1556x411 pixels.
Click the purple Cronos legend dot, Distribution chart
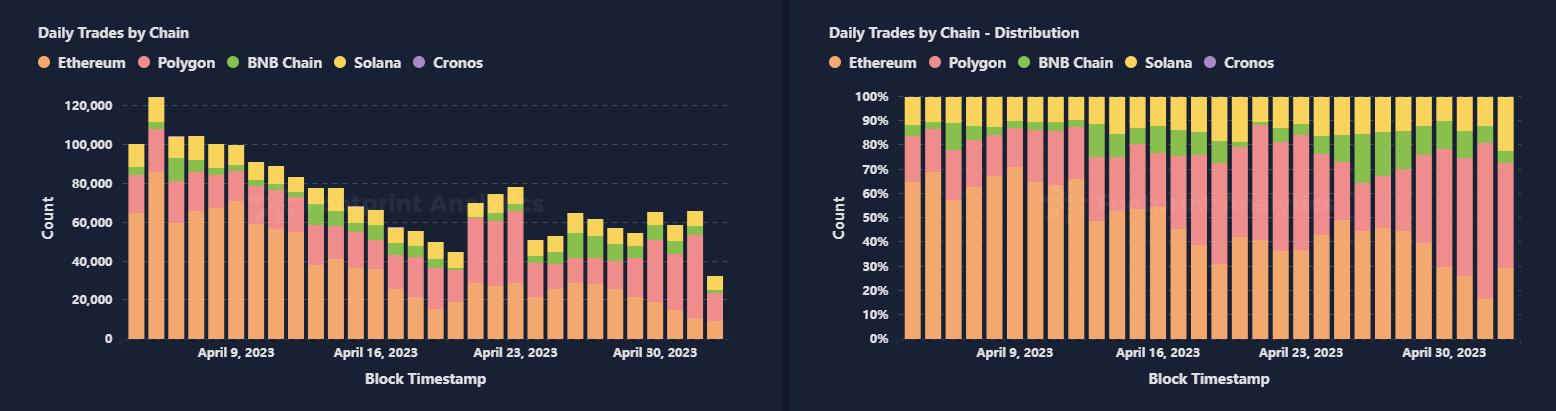[x=1210, y=63]
